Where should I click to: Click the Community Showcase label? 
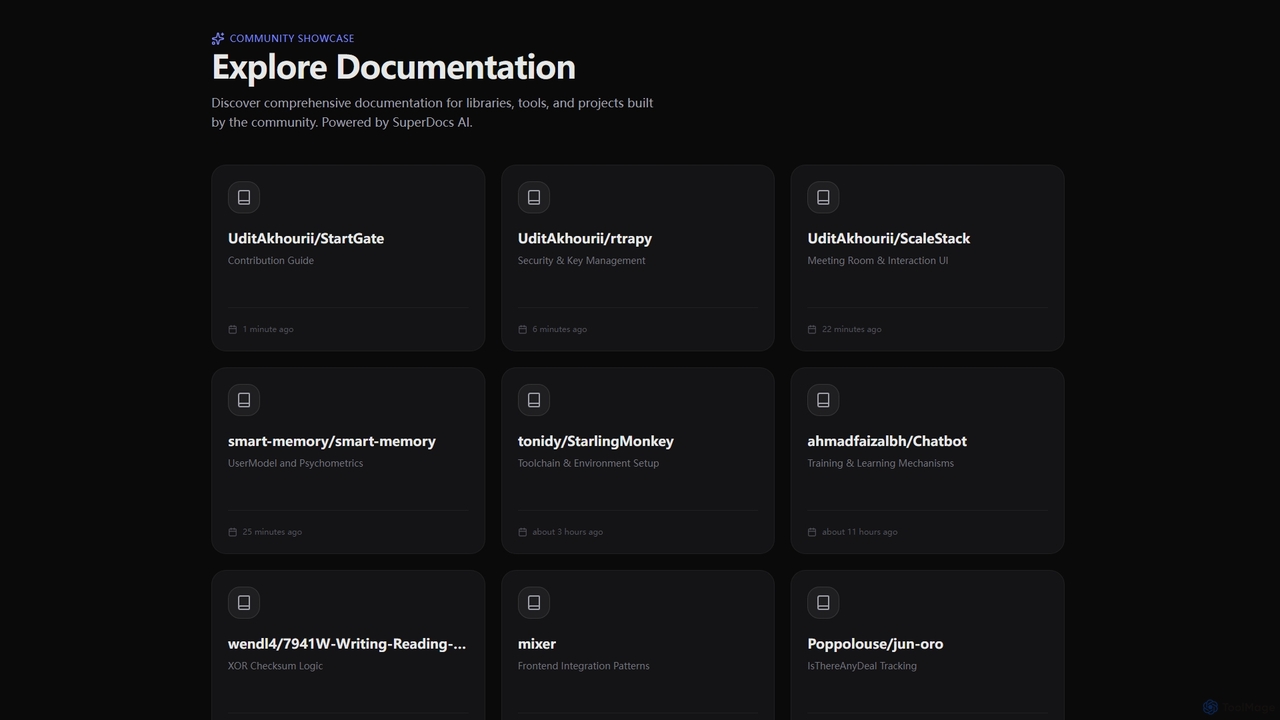coord(292,39)
